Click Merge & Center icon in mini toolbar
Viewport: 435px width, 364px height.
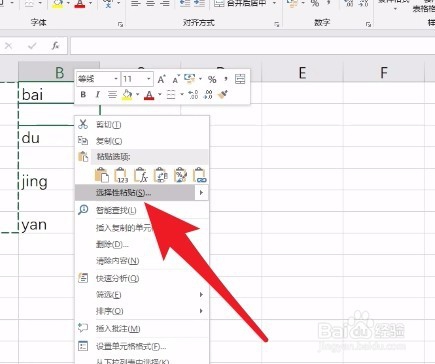point(240,79)
